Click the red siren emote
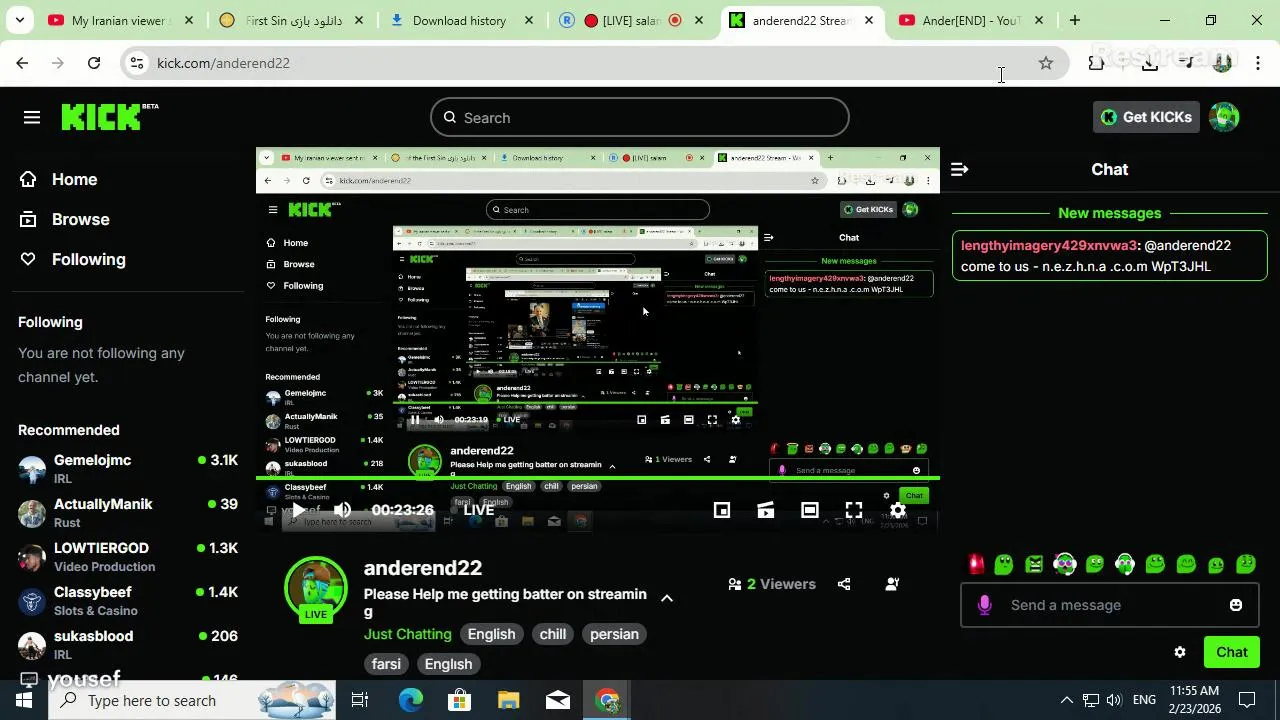The height and width of the screenshot is (720, 1280). pos(976,564)
